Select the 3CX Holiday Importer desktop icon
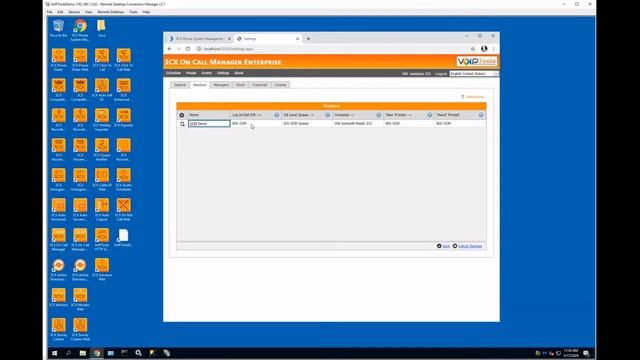Screen dimensions: 640x360 pyautogui.click(x=102, y=119)
